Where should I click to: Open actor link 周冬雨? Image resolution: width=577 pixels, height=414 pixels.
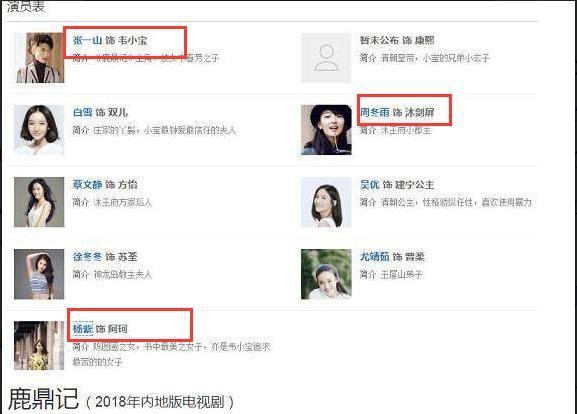375,112
